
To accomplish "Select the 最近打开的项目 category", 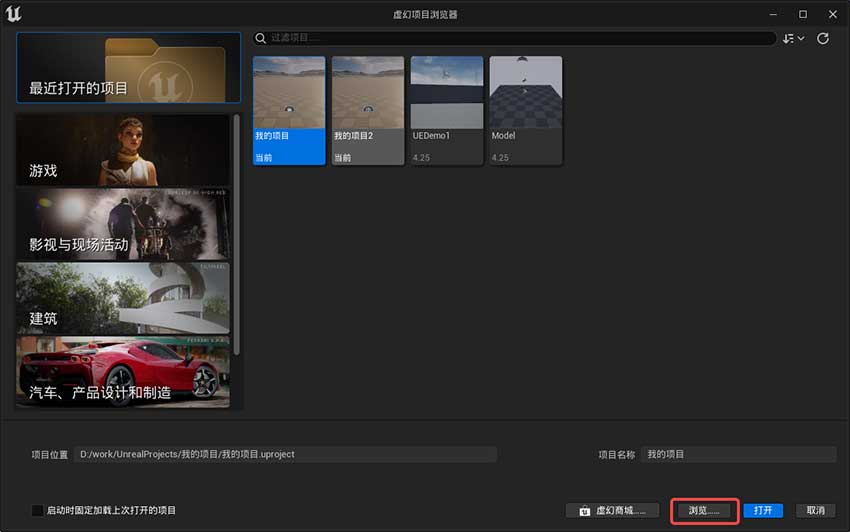I will coord(128,67).
